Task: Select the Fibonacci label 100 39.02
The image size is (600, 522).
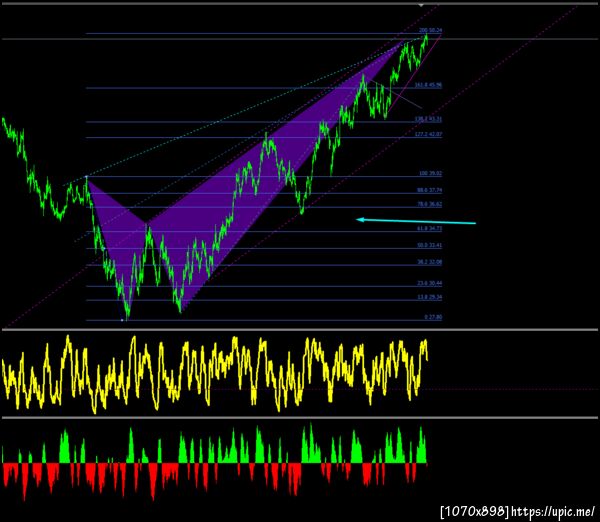Action: tap(430, 173)
